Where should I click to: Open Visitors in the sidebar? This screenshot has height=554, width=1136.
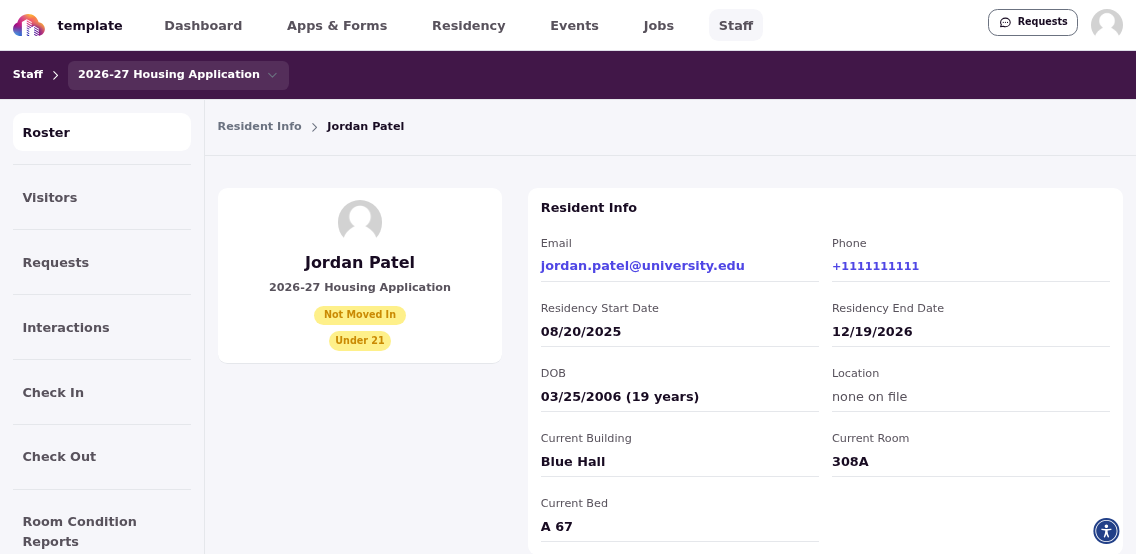click(102, 198)
